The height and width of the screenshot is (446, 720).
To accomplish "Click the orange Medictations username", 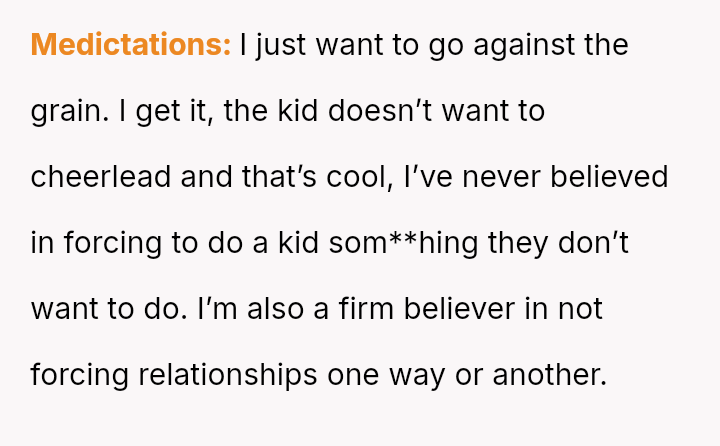I will click(x=131, y=45).
